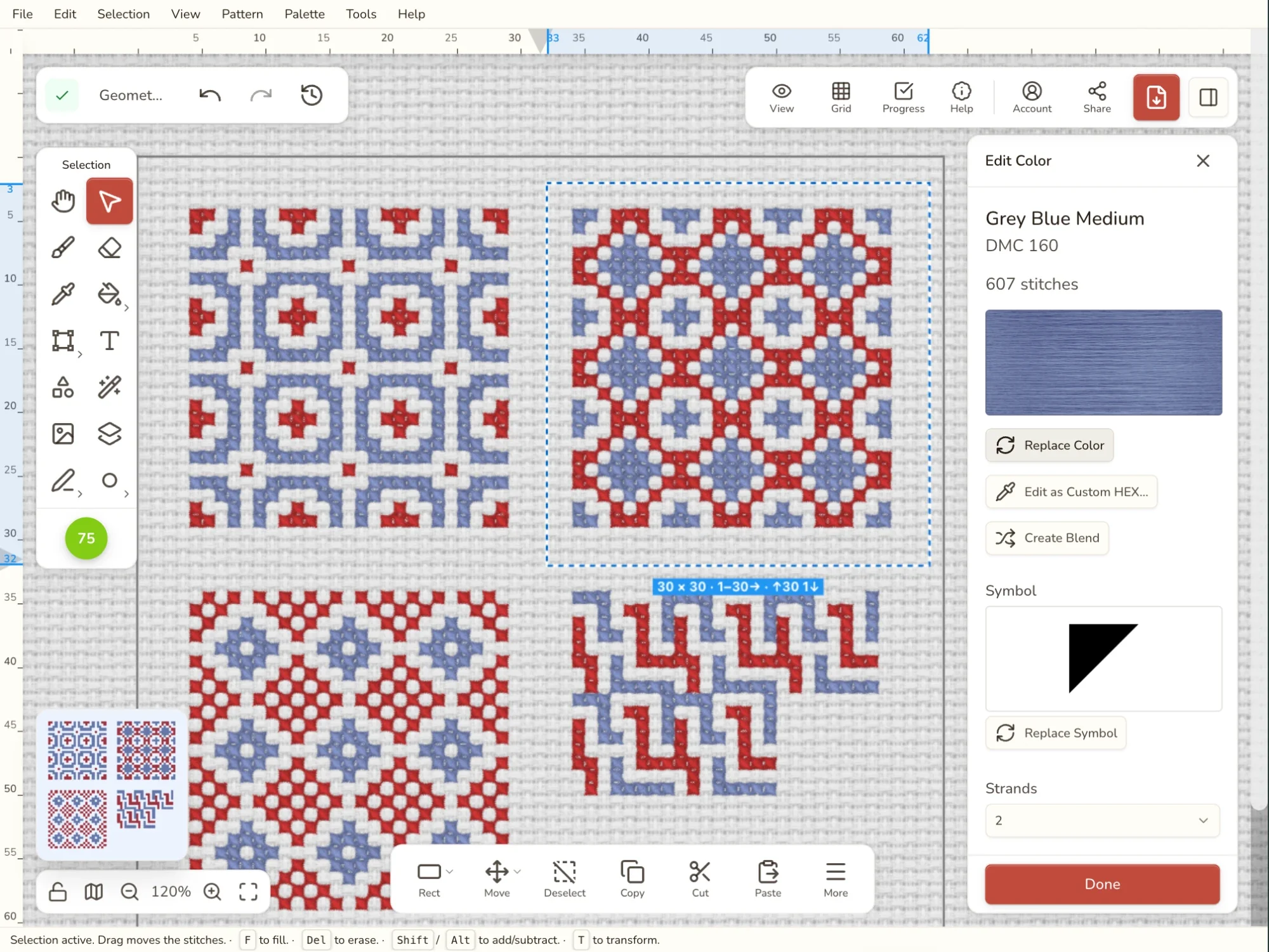Toggle the side panel layout
Image resolution: width=1269 pixels, height=952 pixels.
point(1208,98)
